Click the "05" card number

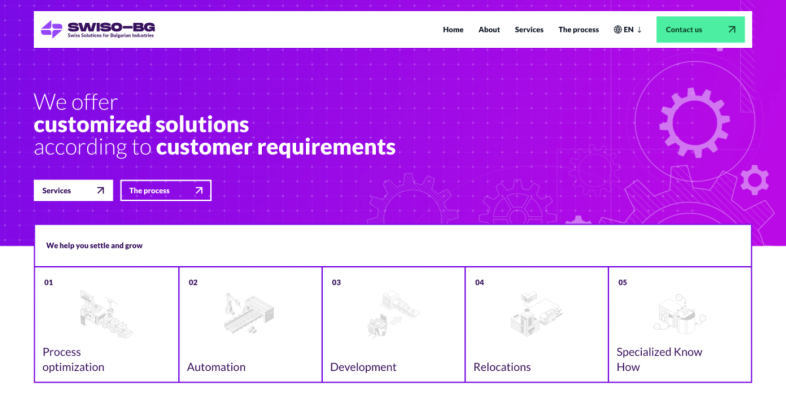pos(623,283)
